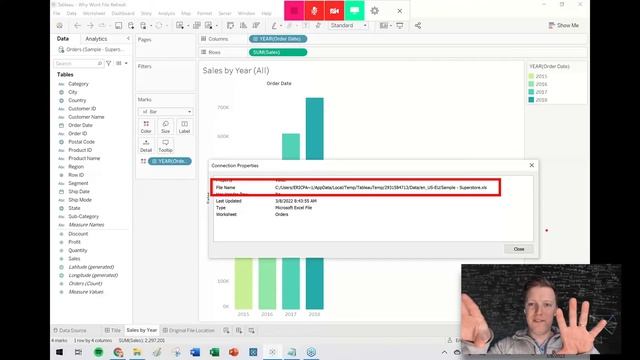Open the Title sheet tab
Screen dimensions: 640x360
(113, 330)
